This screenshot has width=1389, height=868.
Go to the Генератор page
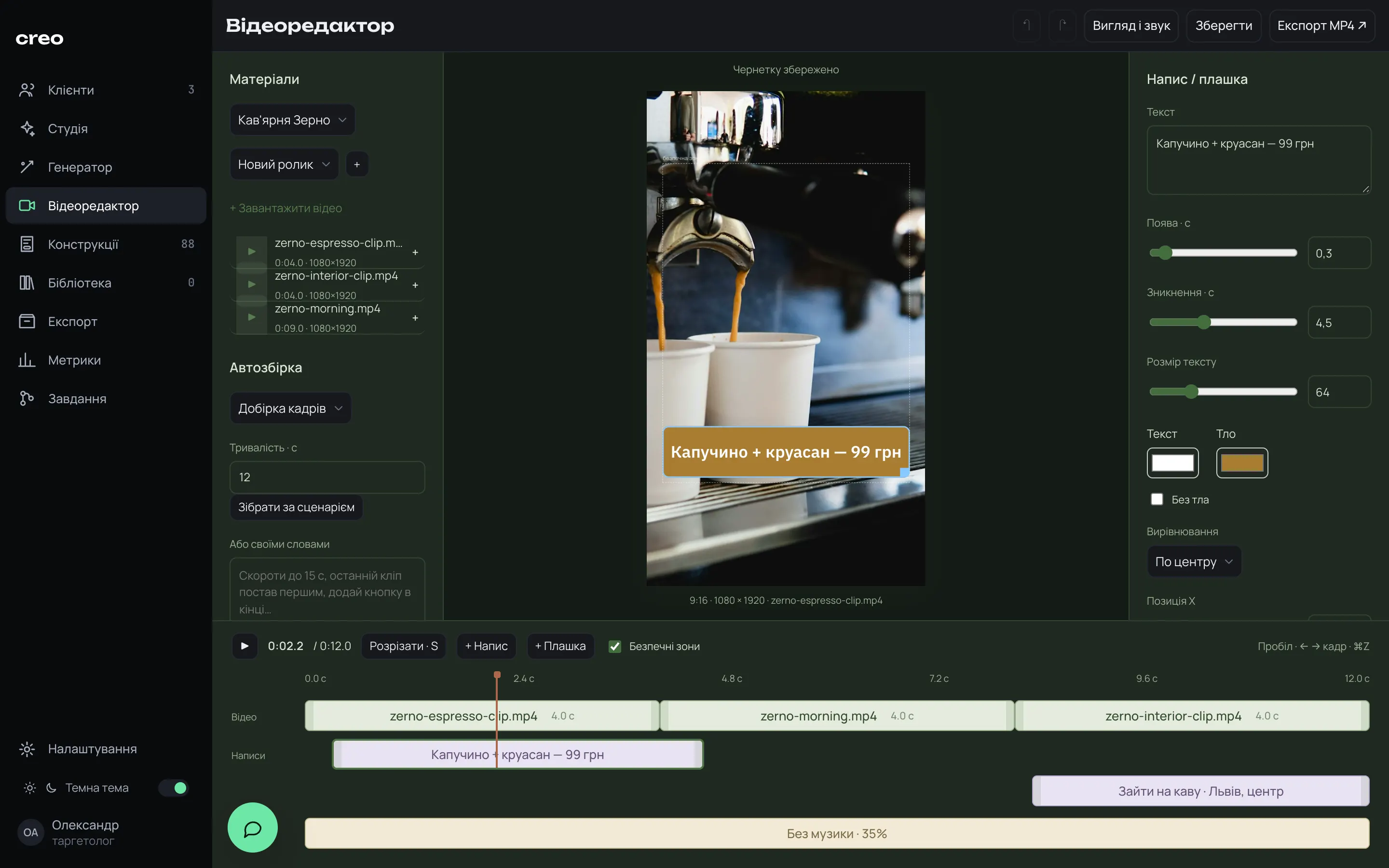pos(106,167)
